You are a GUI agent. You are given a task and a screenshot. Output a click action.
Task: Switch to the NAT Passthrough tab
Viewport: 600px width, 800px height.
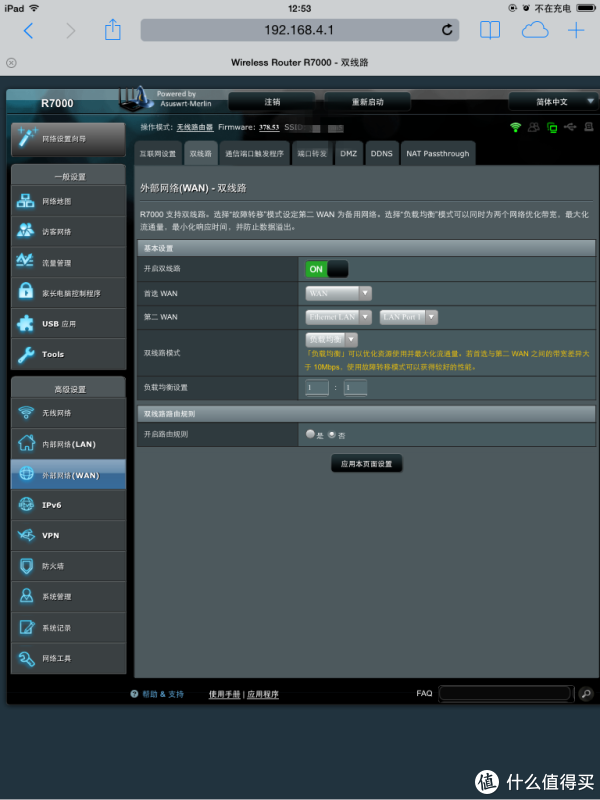438,154
